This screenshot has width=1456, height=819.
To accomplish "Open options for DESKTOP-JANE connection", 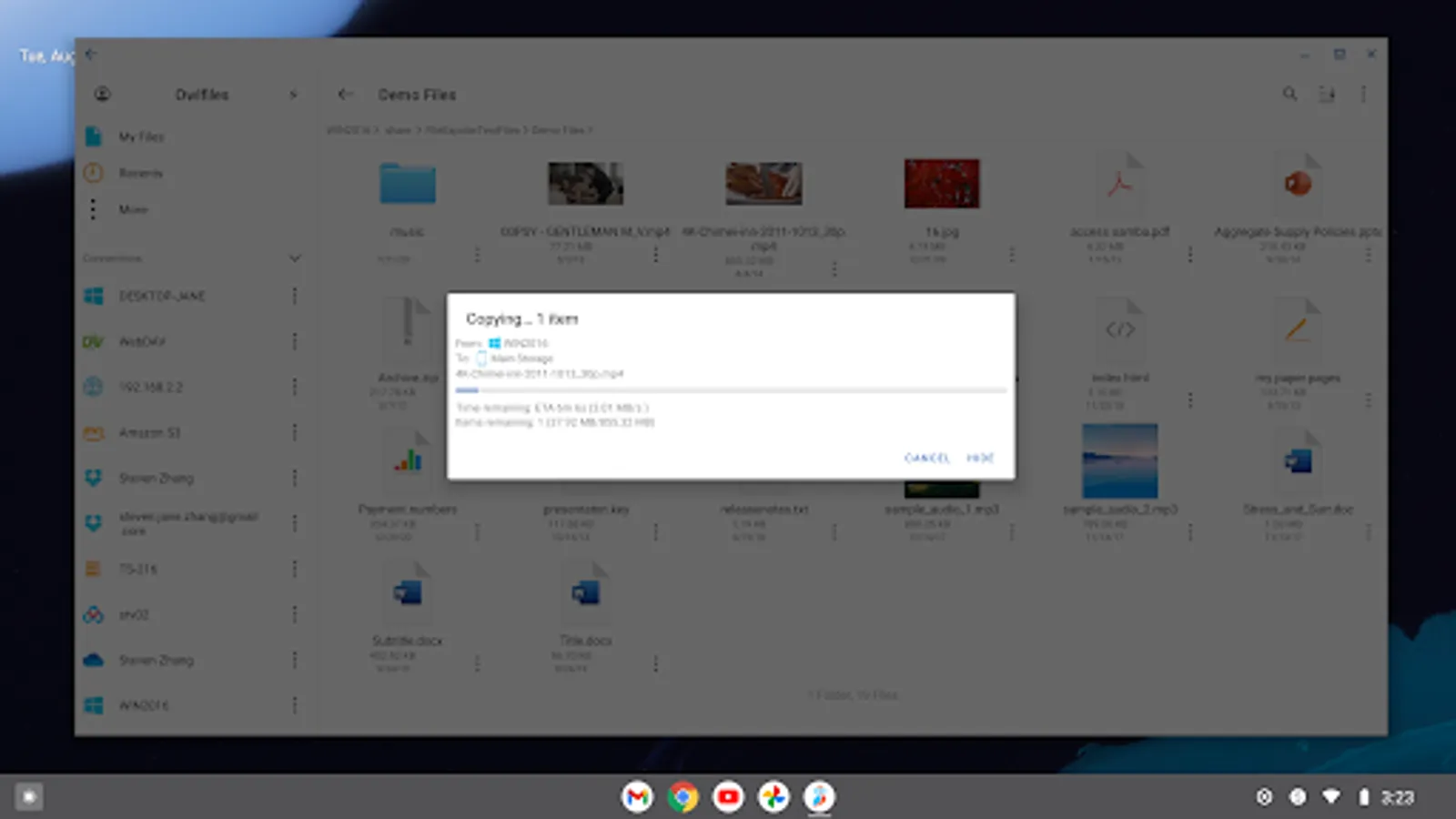I will pos(295,296).
